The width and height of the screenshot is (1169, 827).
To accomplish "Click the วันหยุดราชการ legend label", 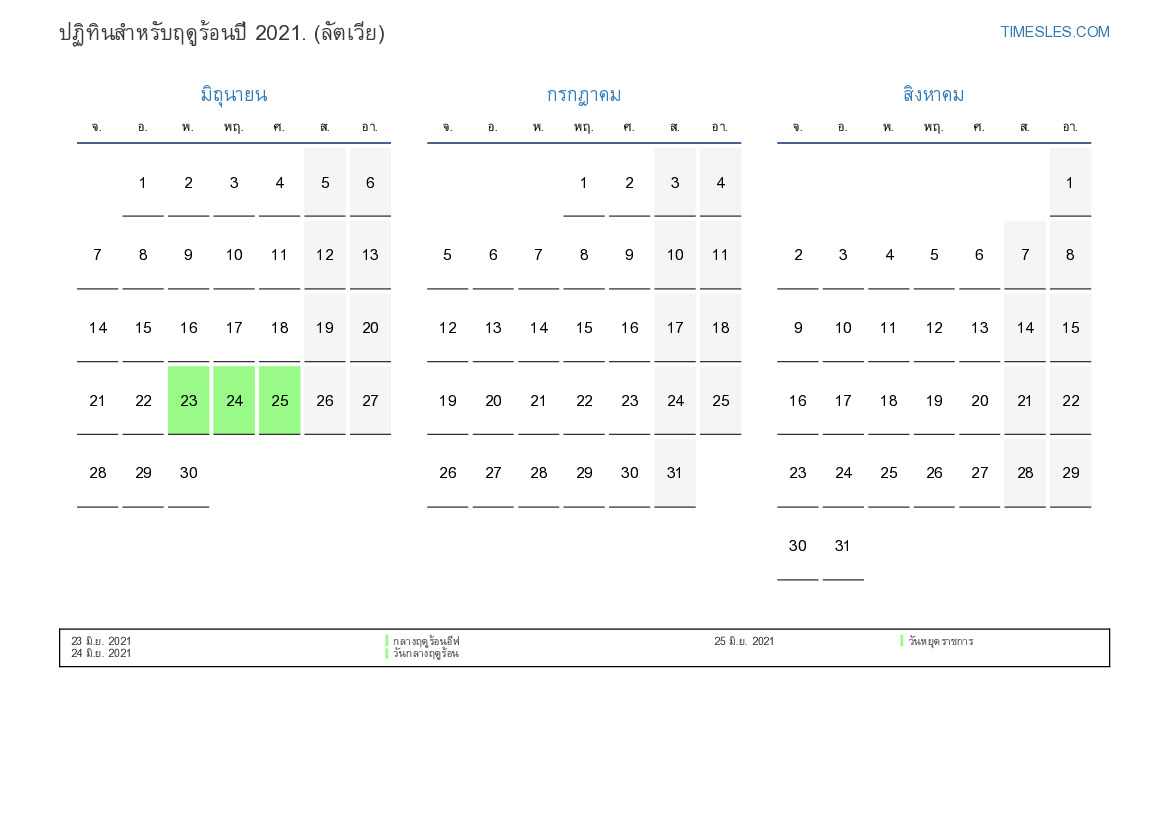I will [x=940, y=641].
